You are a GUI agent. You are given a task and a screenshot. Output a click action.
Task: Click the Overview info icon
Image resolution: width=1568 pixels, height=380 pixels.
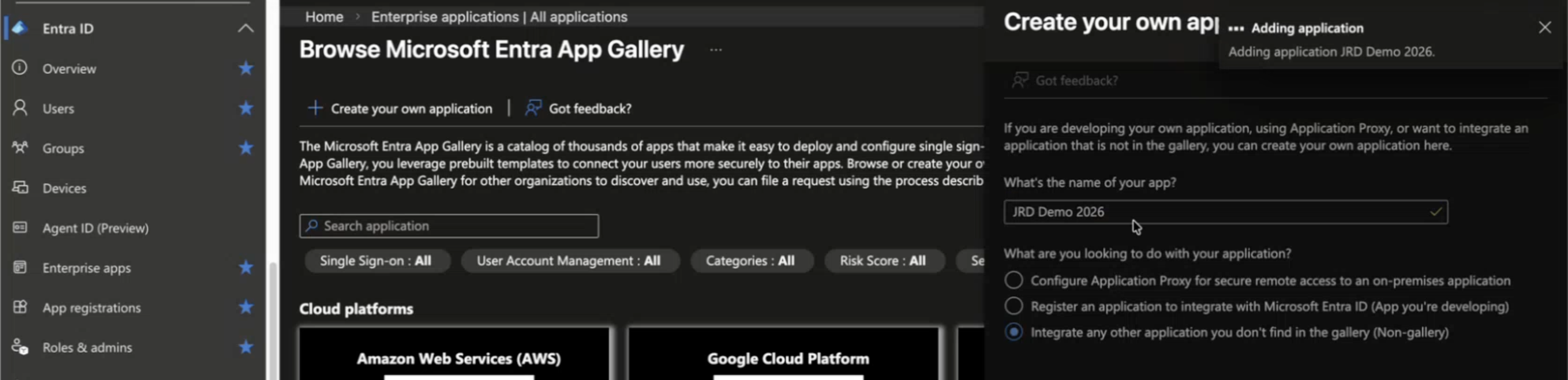20,67
